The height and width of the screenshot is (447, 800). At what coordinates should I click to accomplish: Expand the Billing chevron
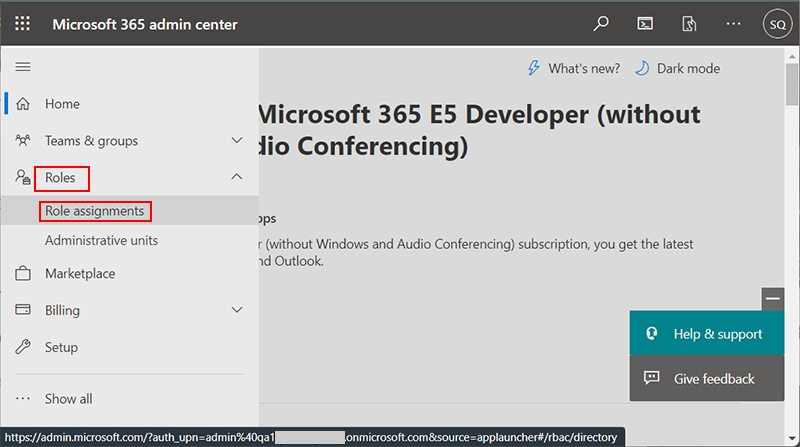tap(237, 310)
